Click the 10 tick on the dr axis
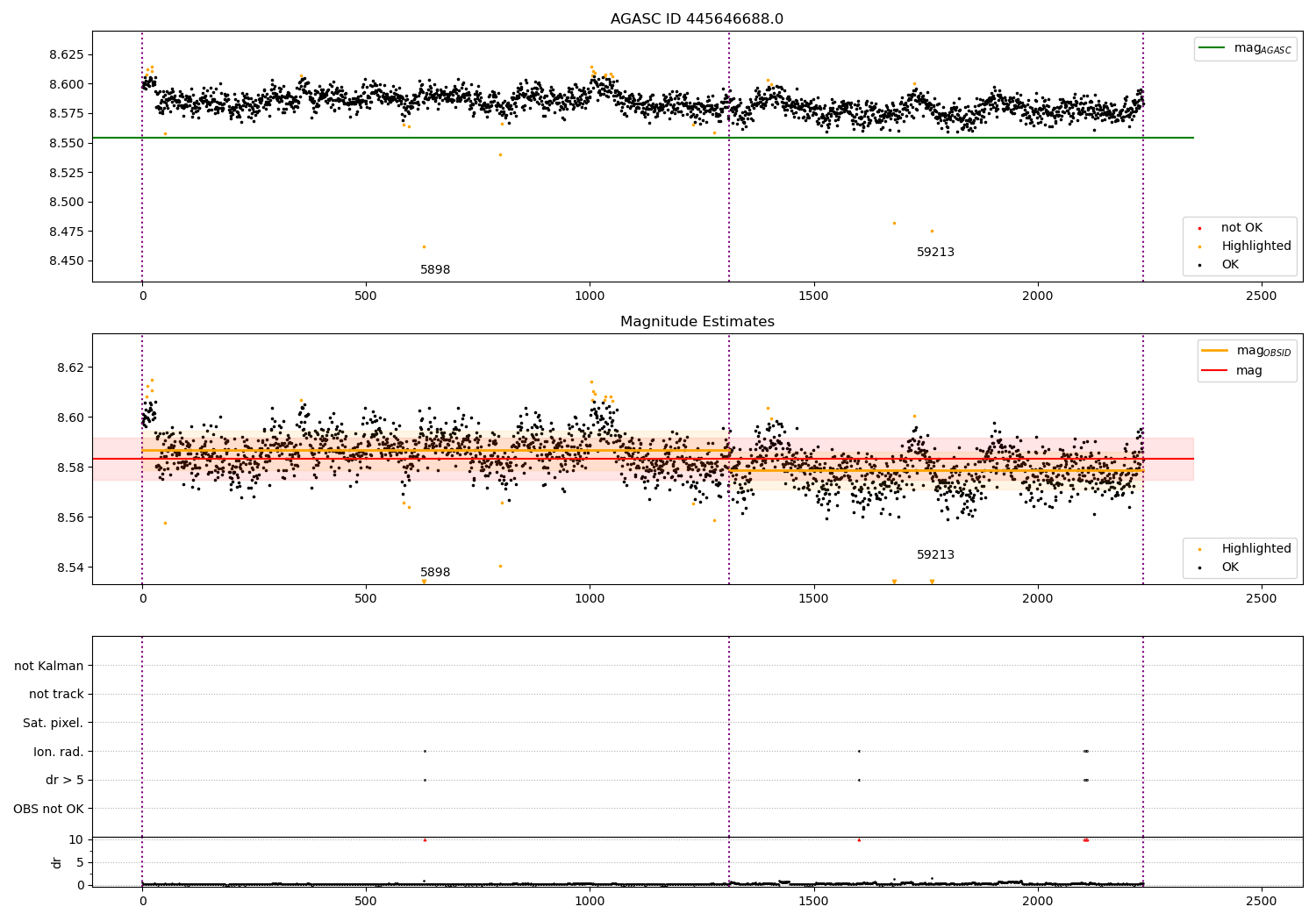Screen dimensions: 1316x921 pos(76,839)
